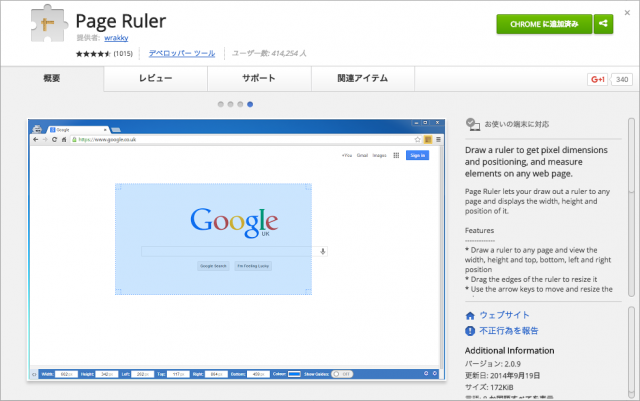
Task: Open the サポート tab
Action: pyautogui.click(x=259, y=78)
